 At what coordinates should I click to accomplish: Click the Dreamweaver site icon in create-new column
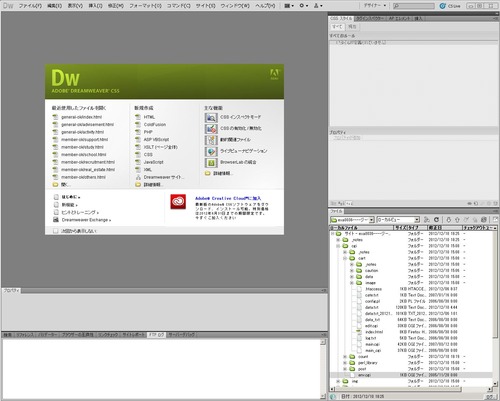click(138, 177)
